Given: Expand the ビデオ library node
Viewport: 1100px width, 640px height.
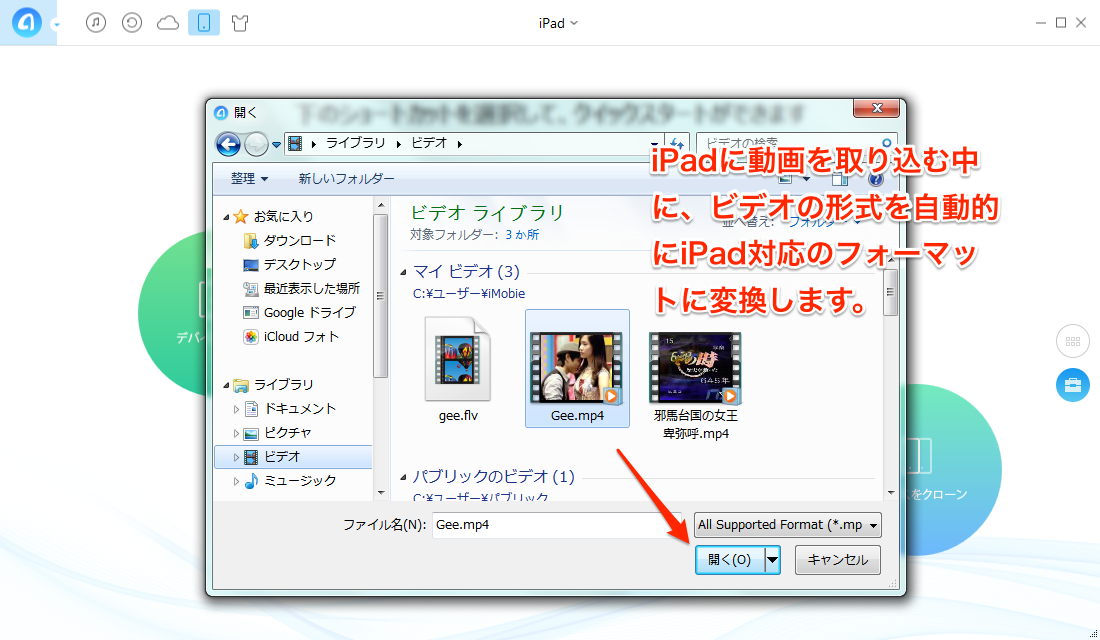Looking at the screenshot, I should pos(236,458).
